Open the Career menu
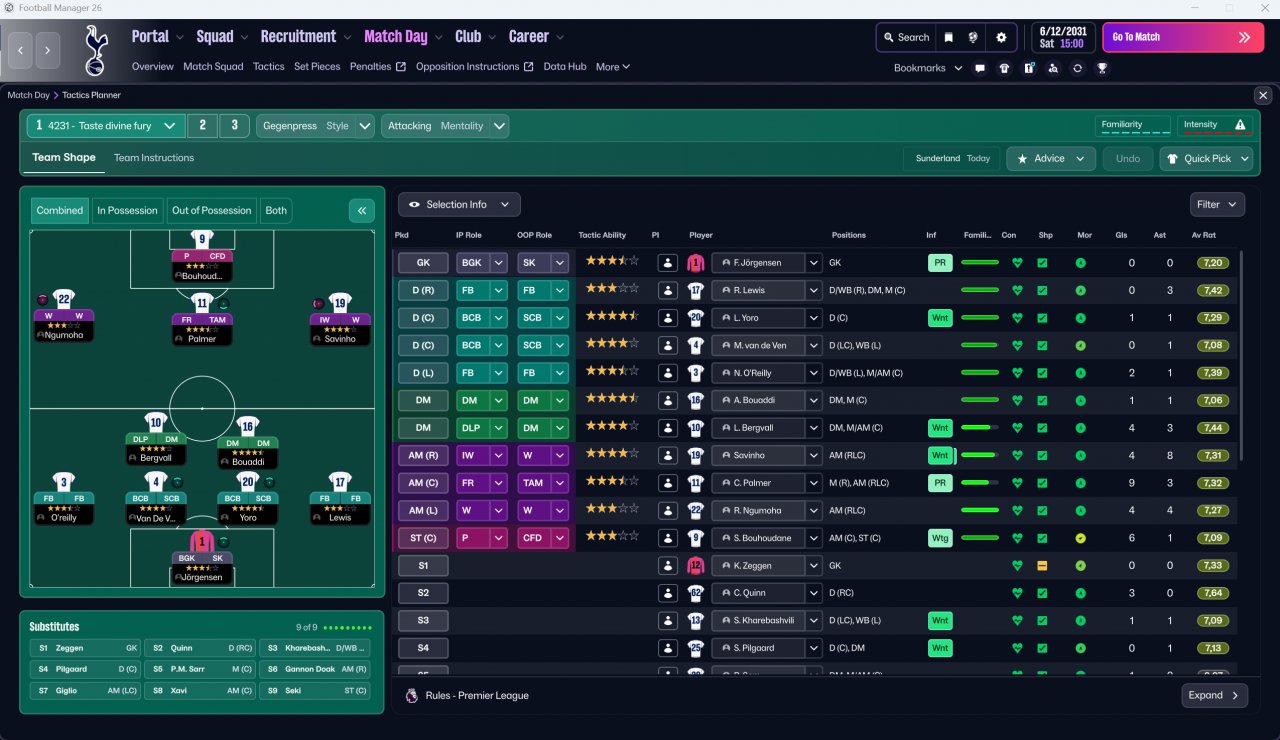Image resolution: width=1280 pixels, height=740 pixels. [537, 37]
